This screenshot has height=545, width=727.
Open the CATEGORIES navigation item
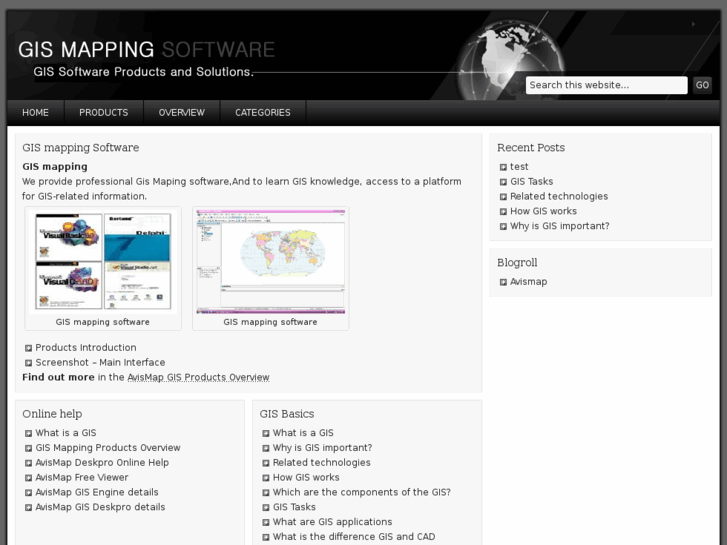pos(263,113)
